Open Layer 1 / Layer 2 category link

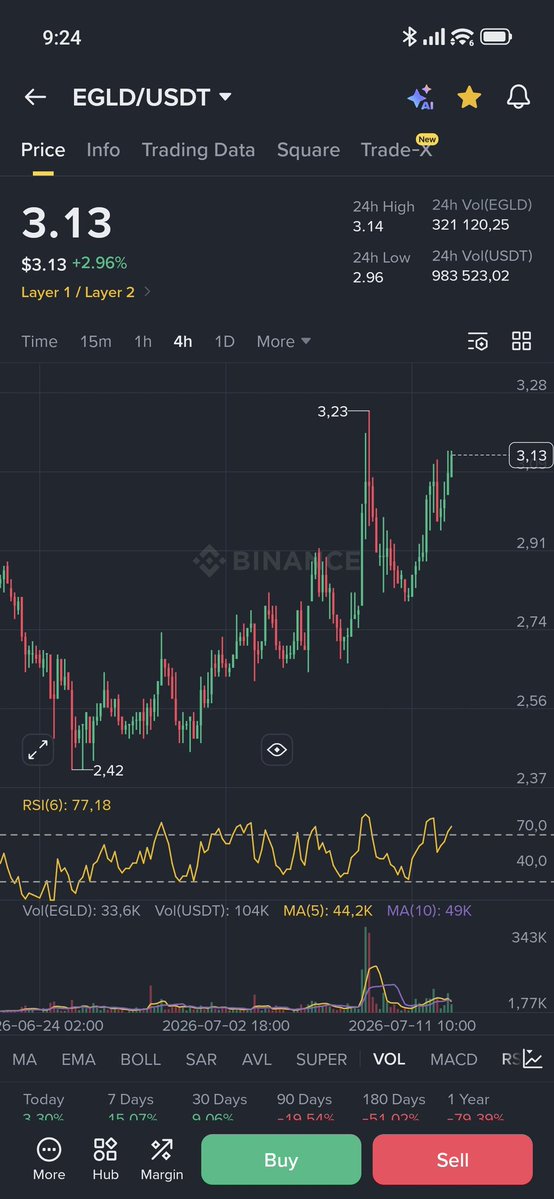tap(86, 292)
